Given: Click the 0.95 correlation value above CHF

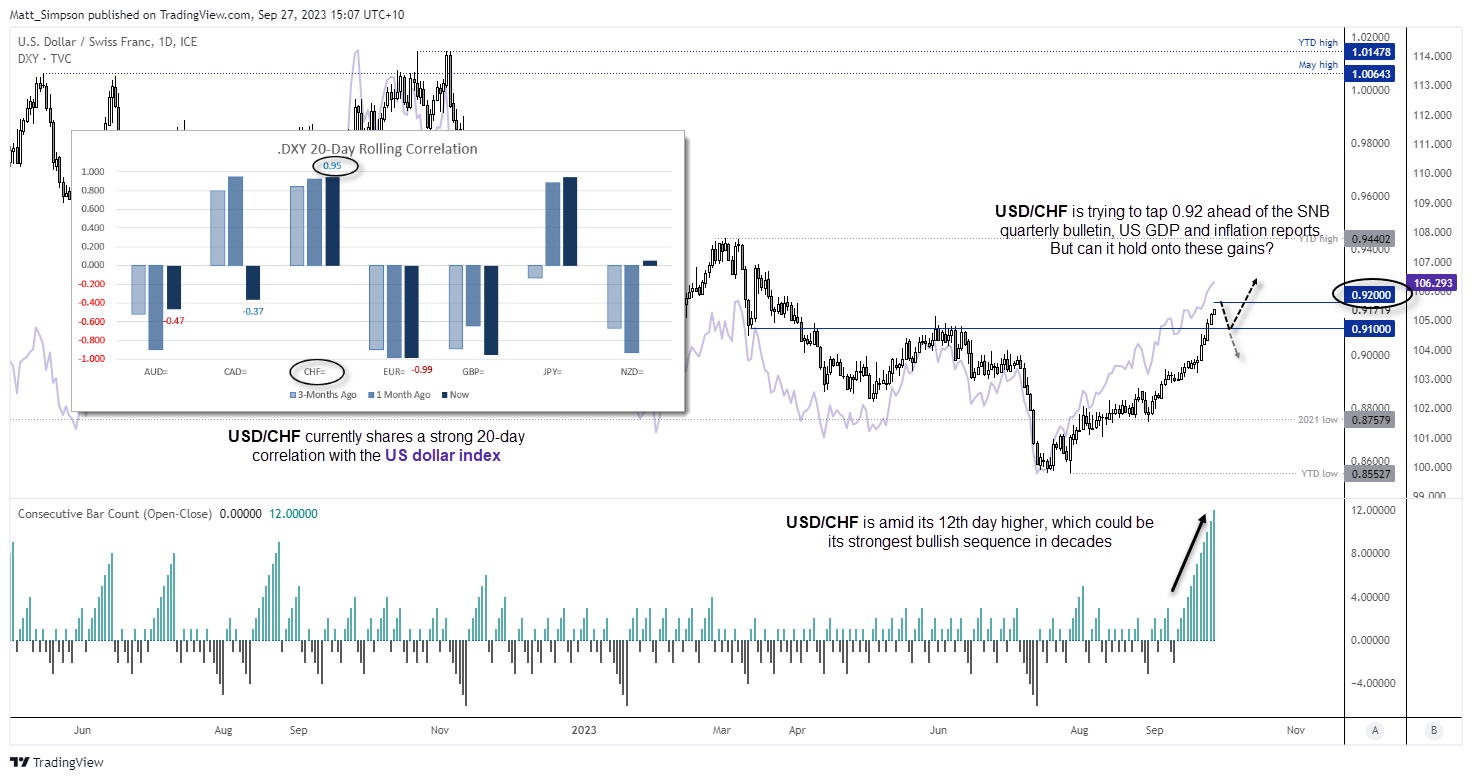Looking at the screenshot, I should pos(333,166).
